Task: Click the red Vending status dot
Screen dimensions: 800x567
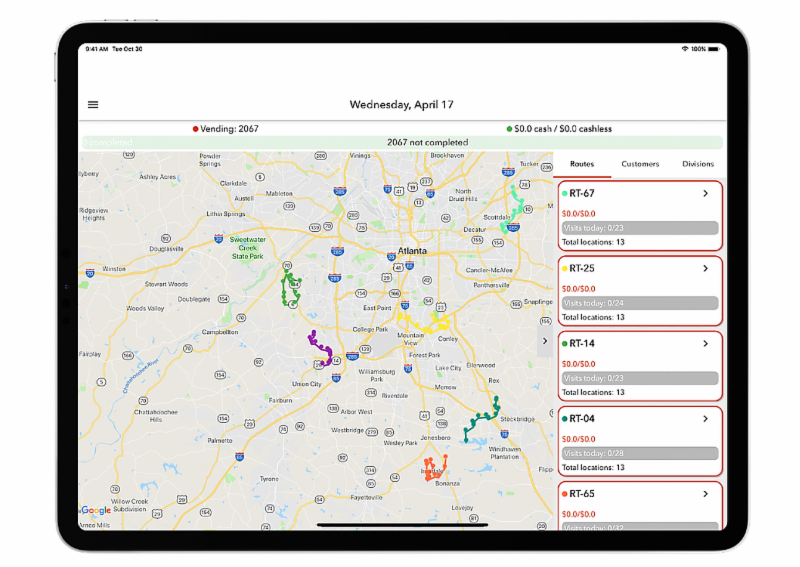Action: 195,129
